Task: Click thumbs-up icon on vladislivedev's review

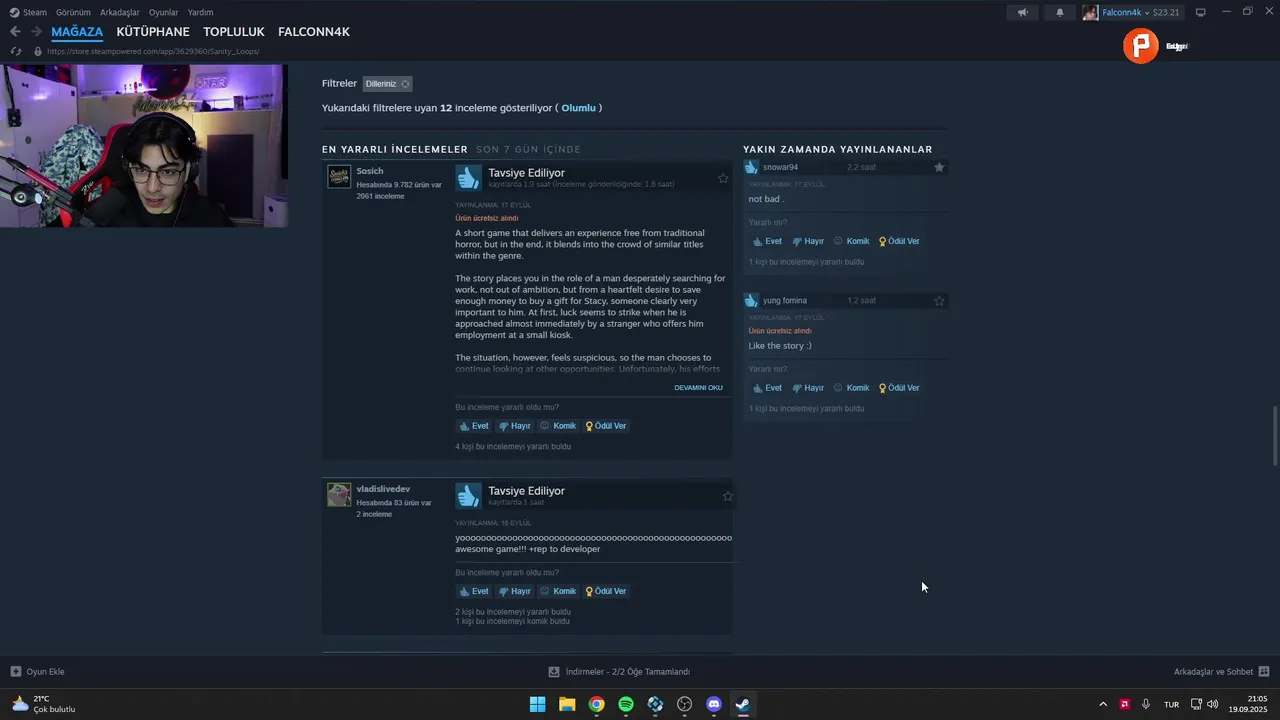Action: (468, 496)
